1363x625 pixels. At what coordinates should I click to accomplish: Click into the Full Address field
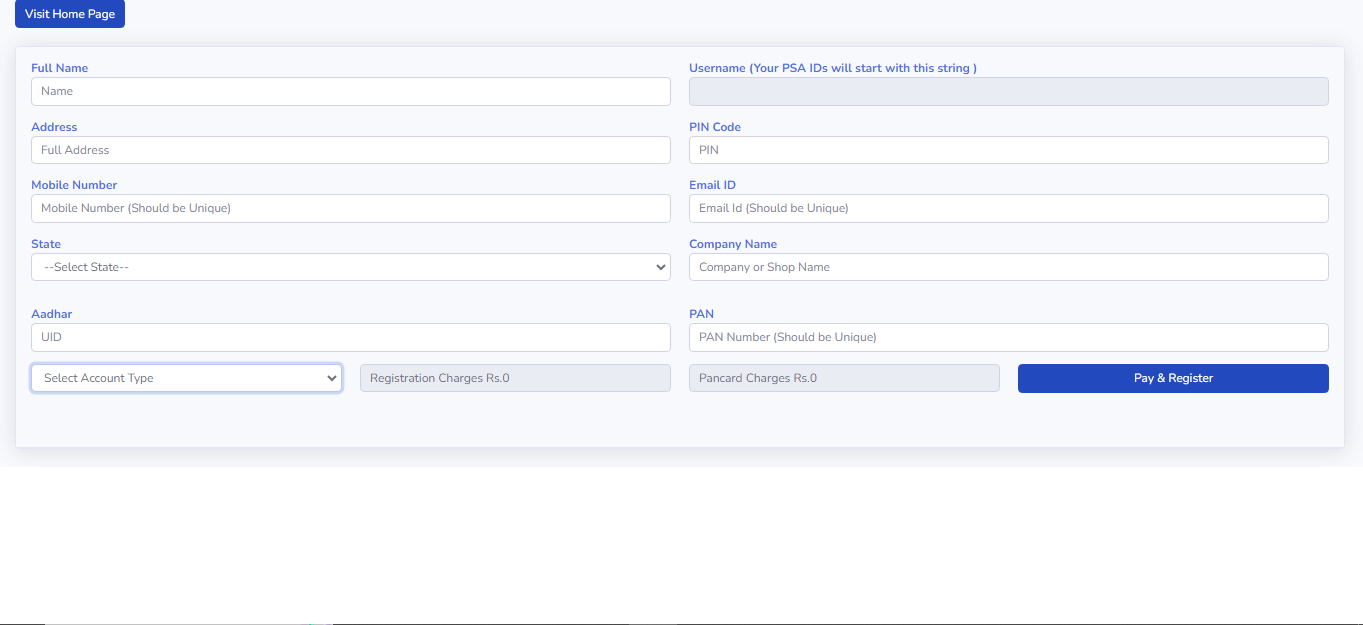tap(350, 150)
